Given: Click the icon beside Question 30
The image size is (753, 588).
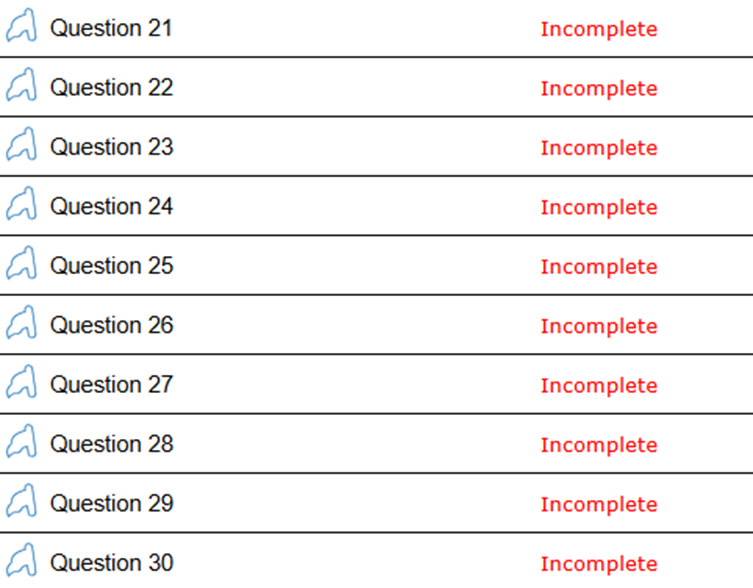Looking at the screenshot, I should tap(21, 563).
